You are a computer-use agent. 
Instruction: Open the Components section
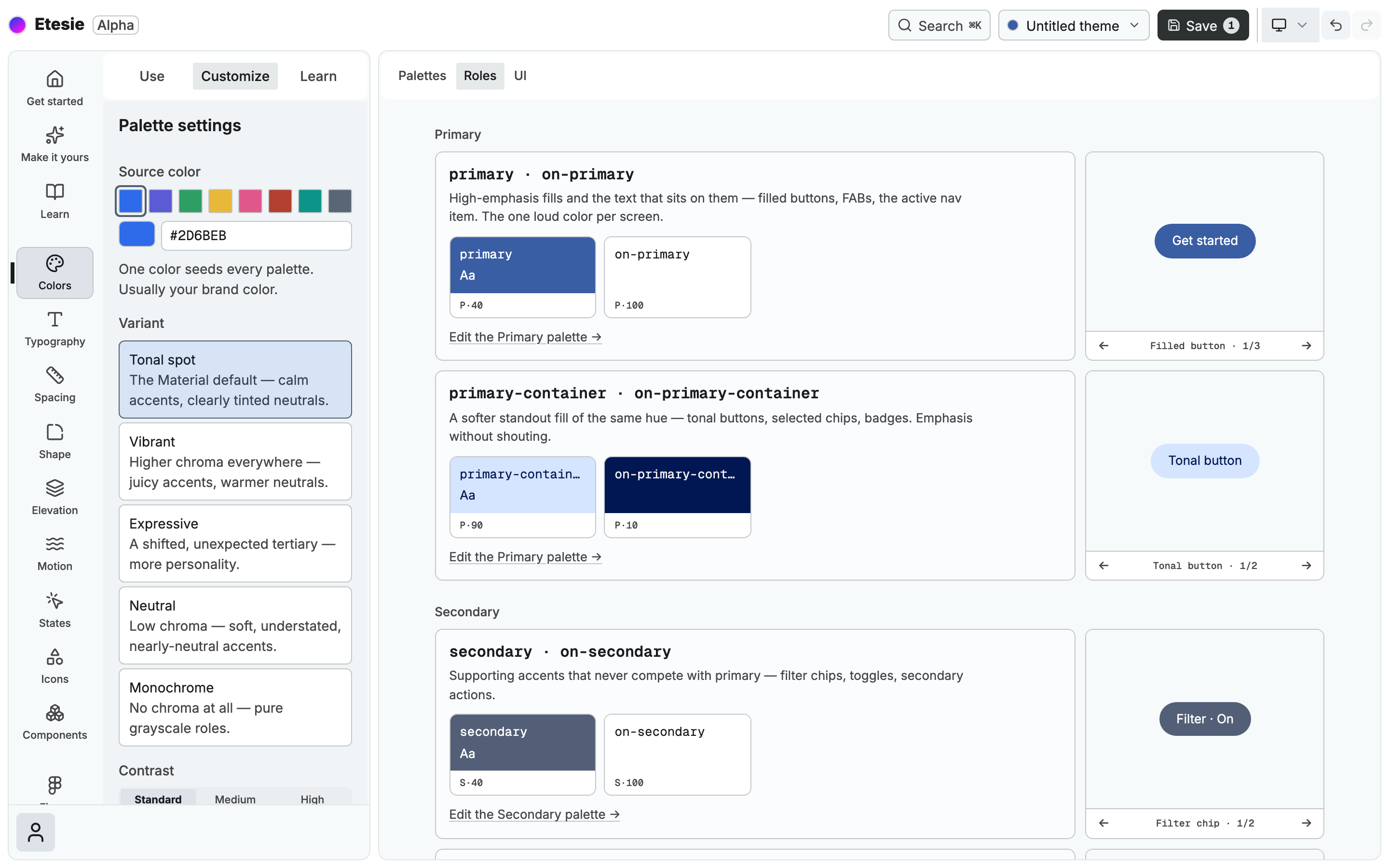pyautogui.click(x=54, y=723)
